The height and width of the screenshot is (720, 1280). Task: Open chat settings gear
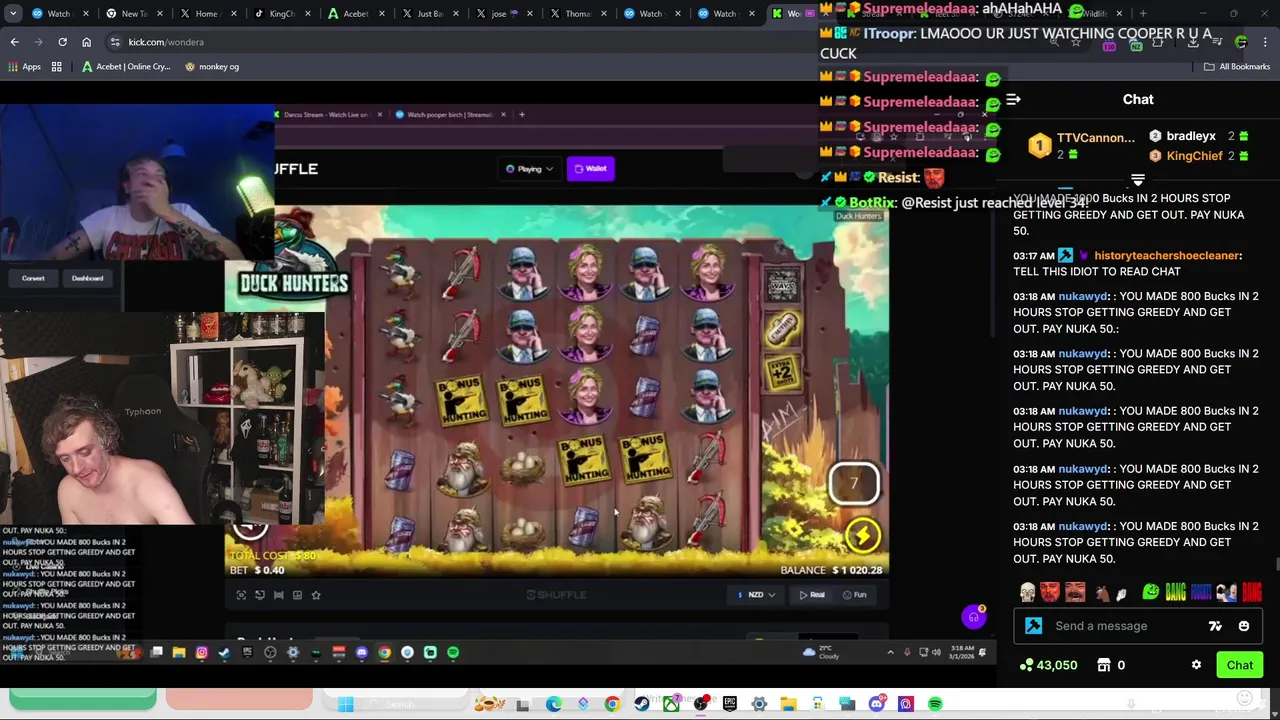coord(1196,665)
